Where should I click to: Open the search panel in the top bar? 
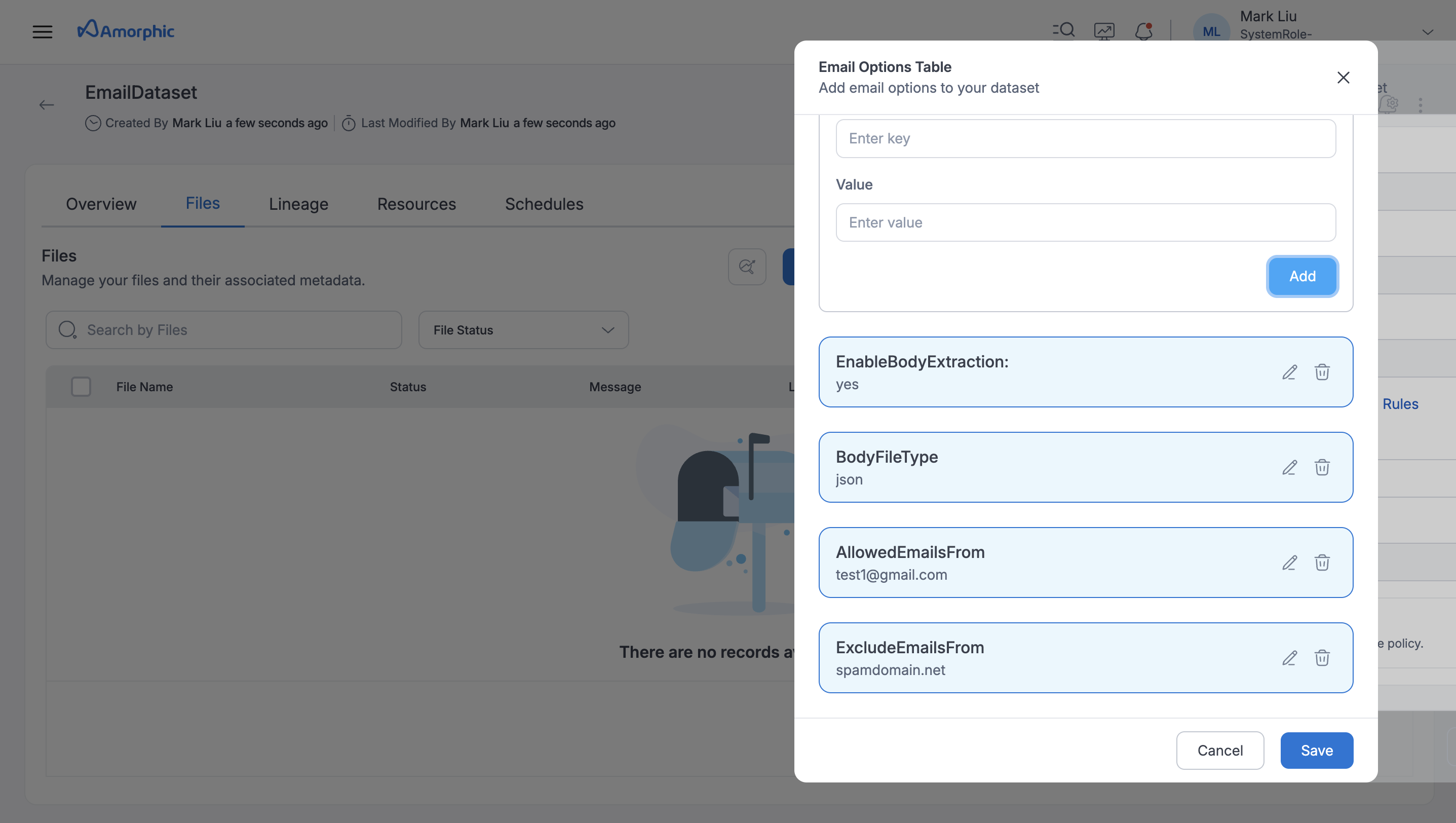[1063, 30]
